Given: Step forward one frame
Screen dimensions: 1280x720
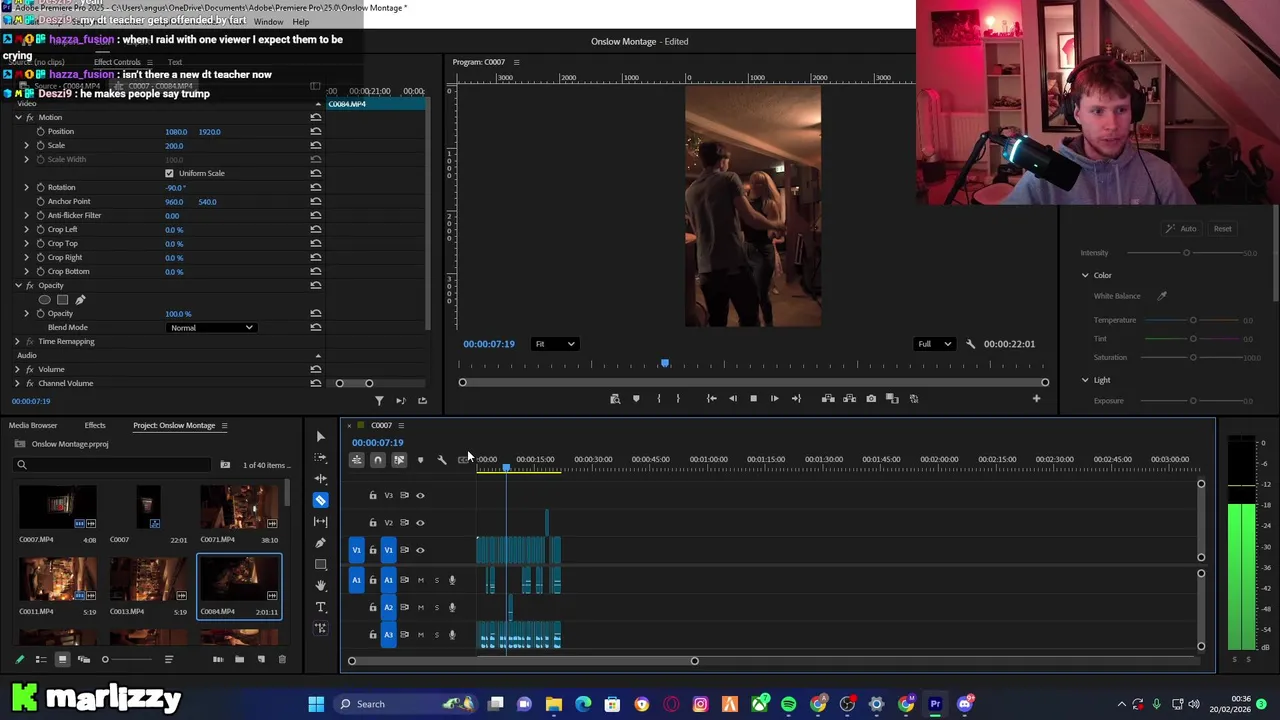Looking at the screenshot, I should click(x=774, y=399).
